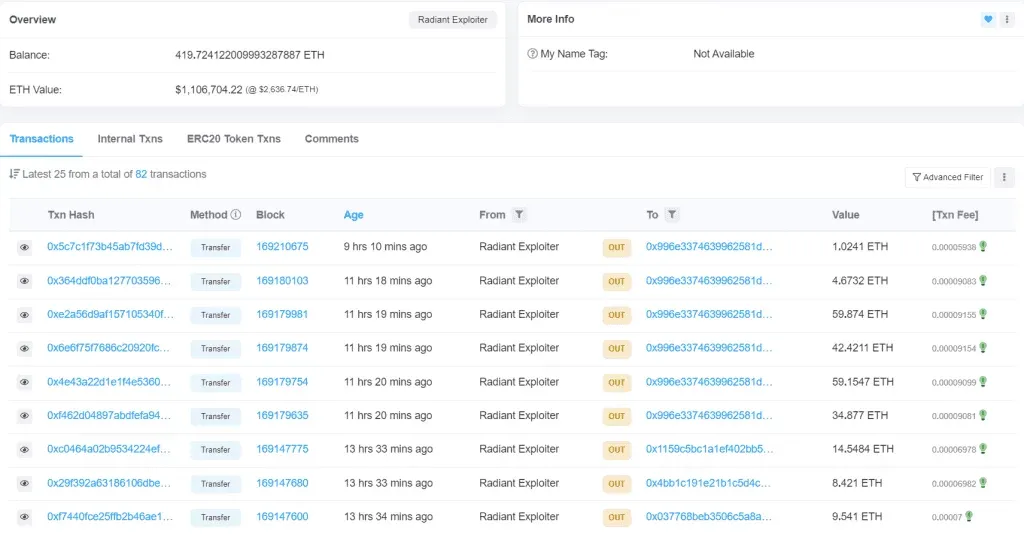Open block 169210675 link
Viewport: 1024px width, 534px height.
[282, 247]
